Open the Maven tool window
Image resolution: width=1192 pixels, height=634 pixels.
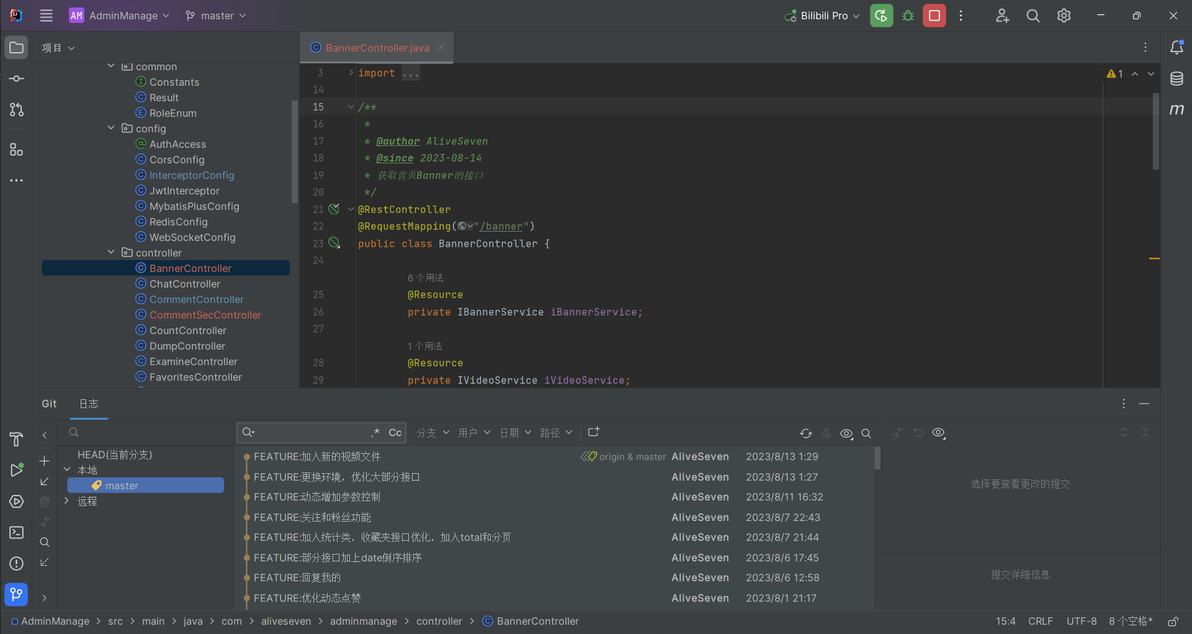1177,109
